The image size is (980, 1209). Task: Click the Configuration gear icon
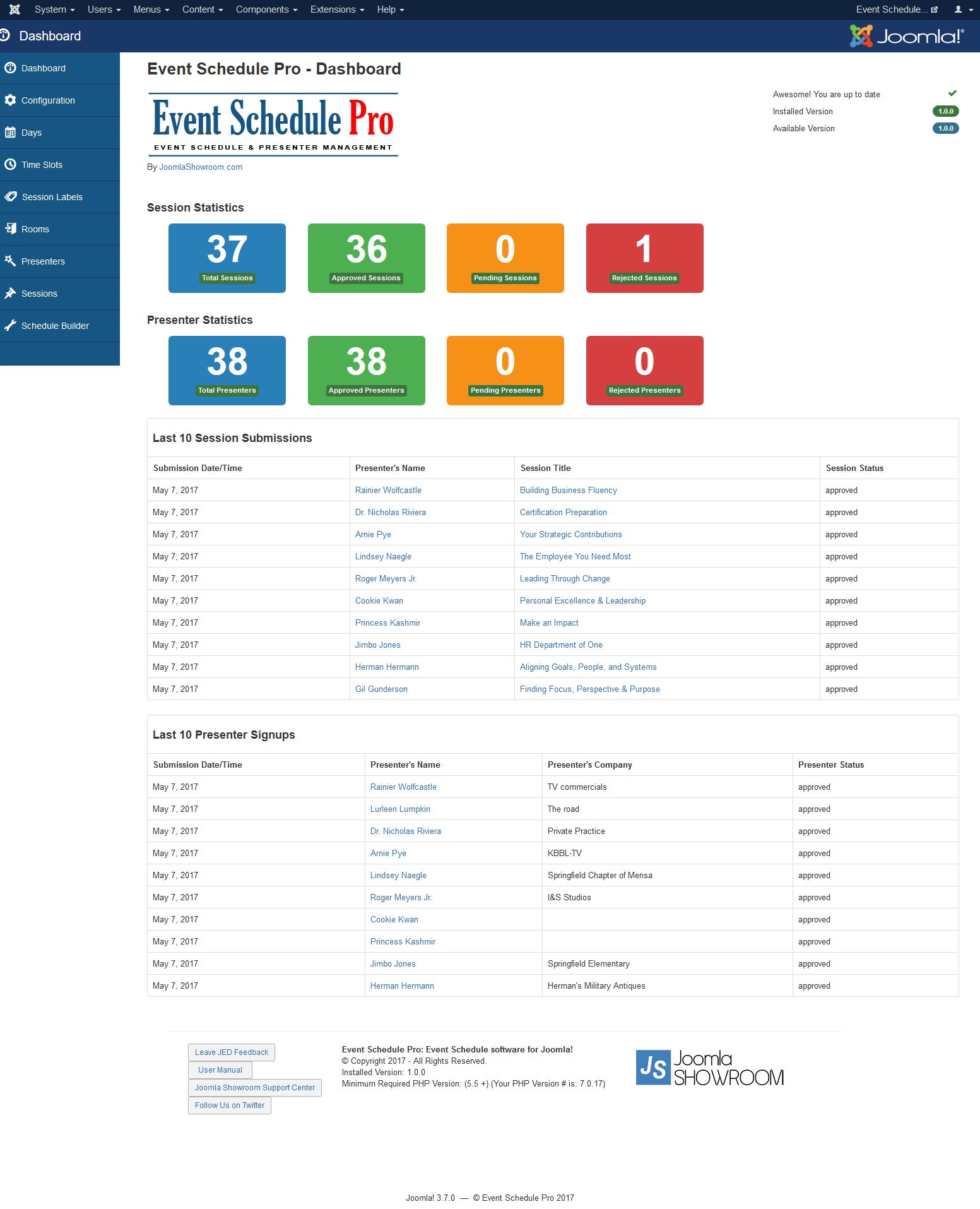pyautogui.click(x=10, y=100)
